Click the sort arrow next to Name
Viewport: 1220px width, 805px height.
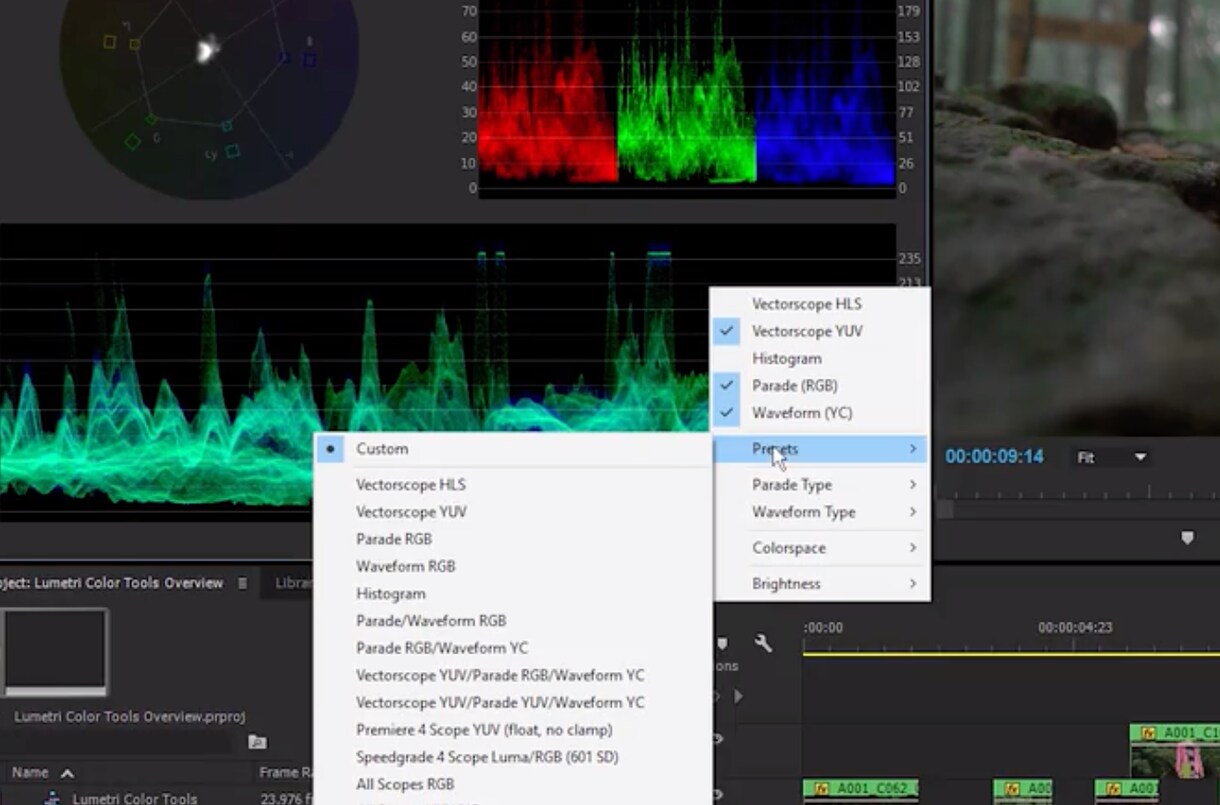click(x=67, y=773)
